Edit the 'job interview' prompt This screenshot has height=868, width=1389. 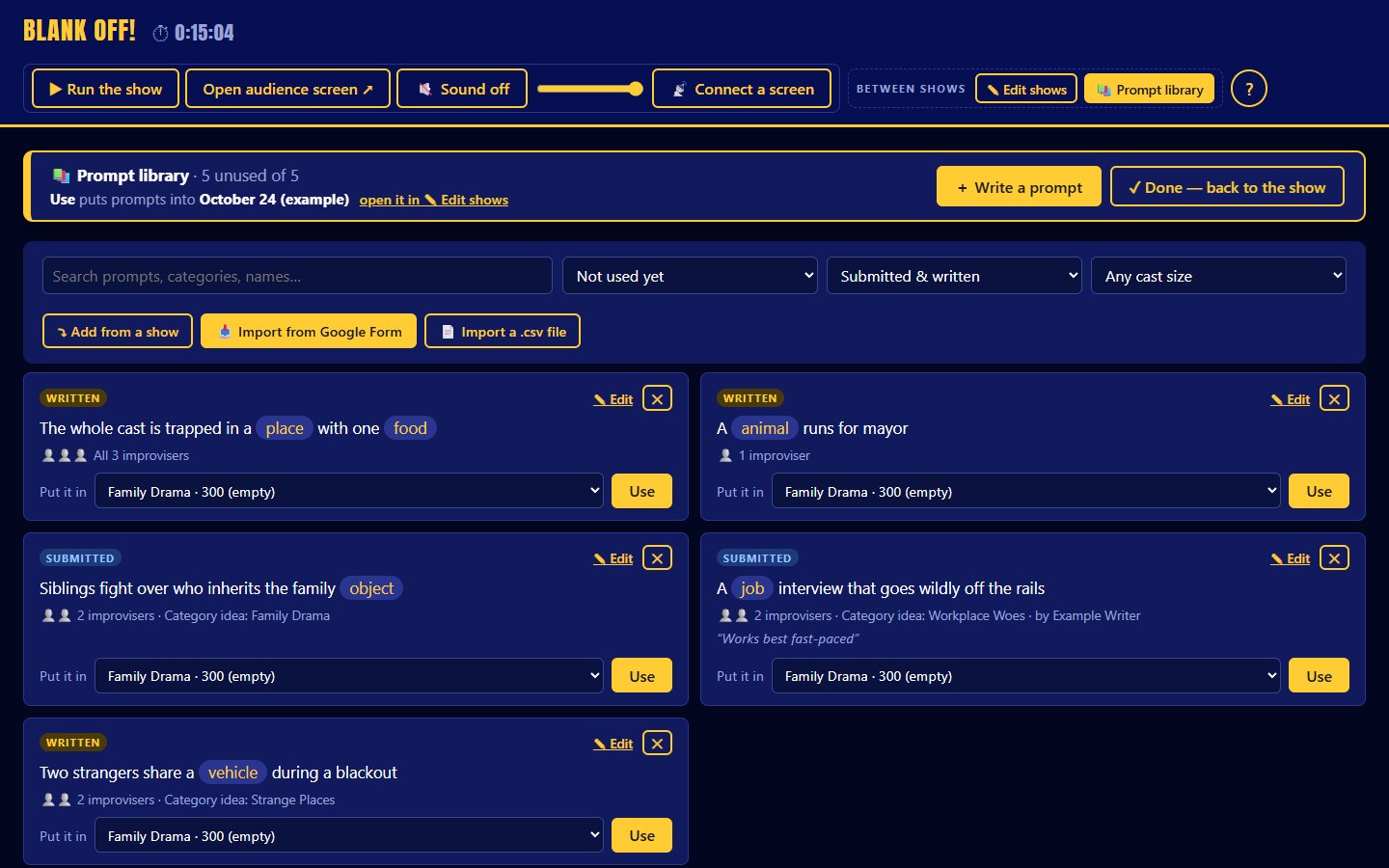pyautogui.click(x=1291, y=558)
